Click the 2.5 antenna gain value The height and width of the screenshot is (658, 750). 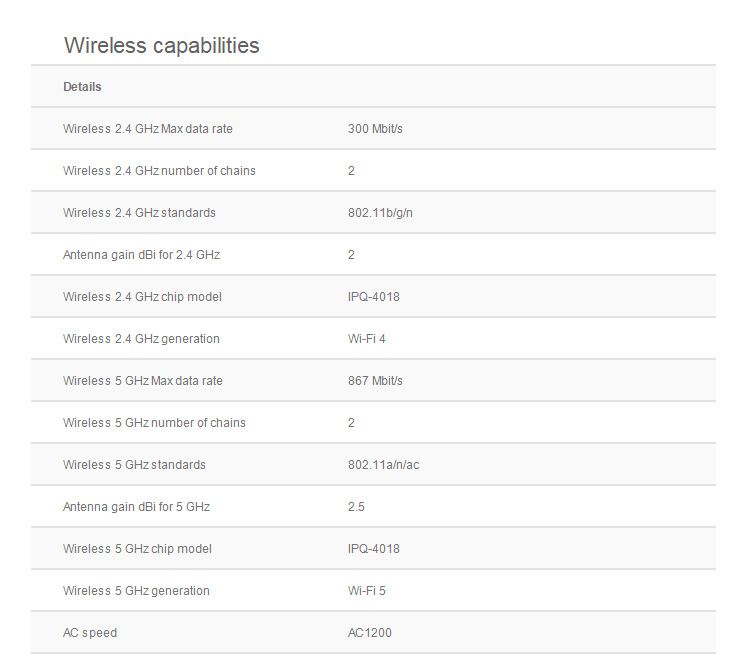[356, 507]
